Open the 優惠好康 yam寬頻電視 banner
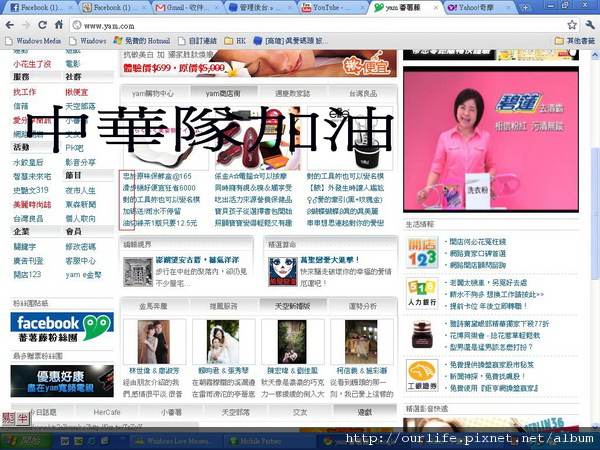 [62, 381]
